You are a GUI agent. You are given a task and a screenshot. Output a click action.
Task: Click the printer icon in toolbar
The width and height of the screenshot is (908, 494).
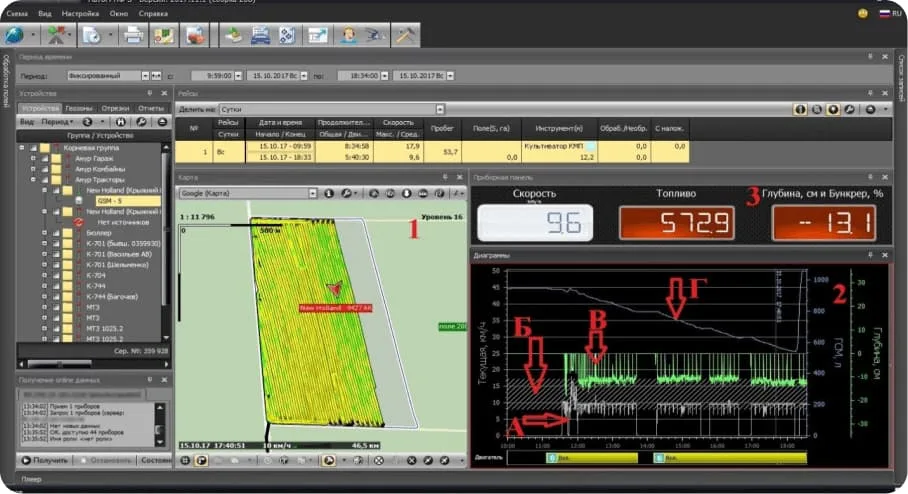131,35
